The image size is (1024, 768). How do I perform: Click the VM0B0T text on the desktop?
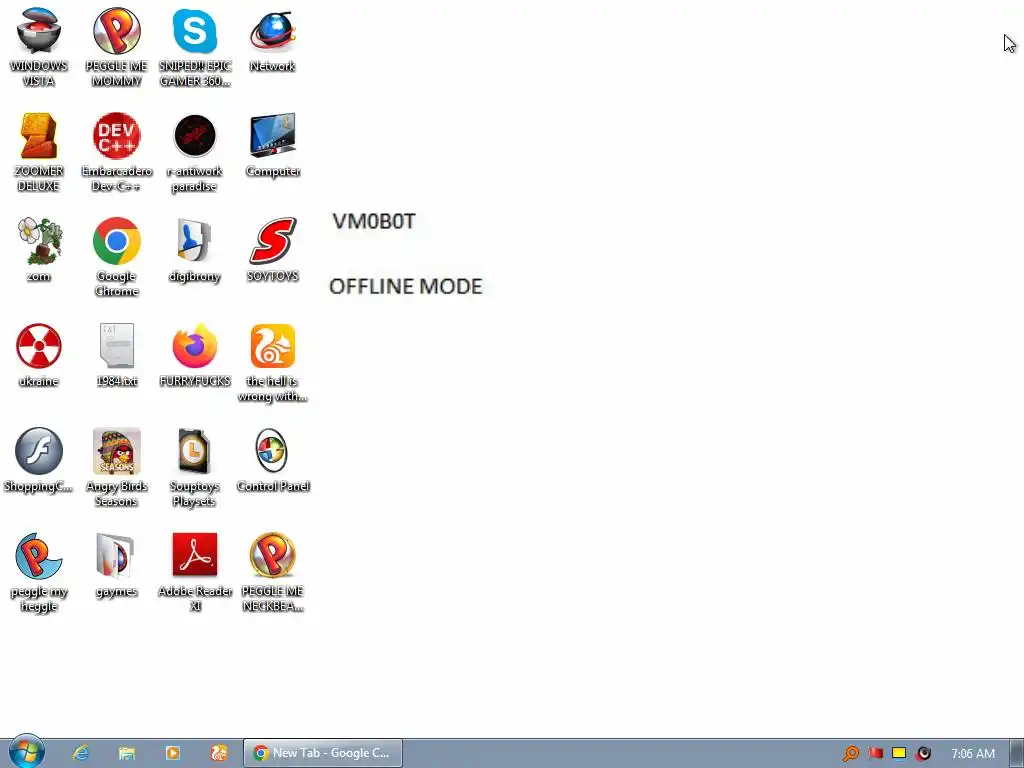coord(374,221)
